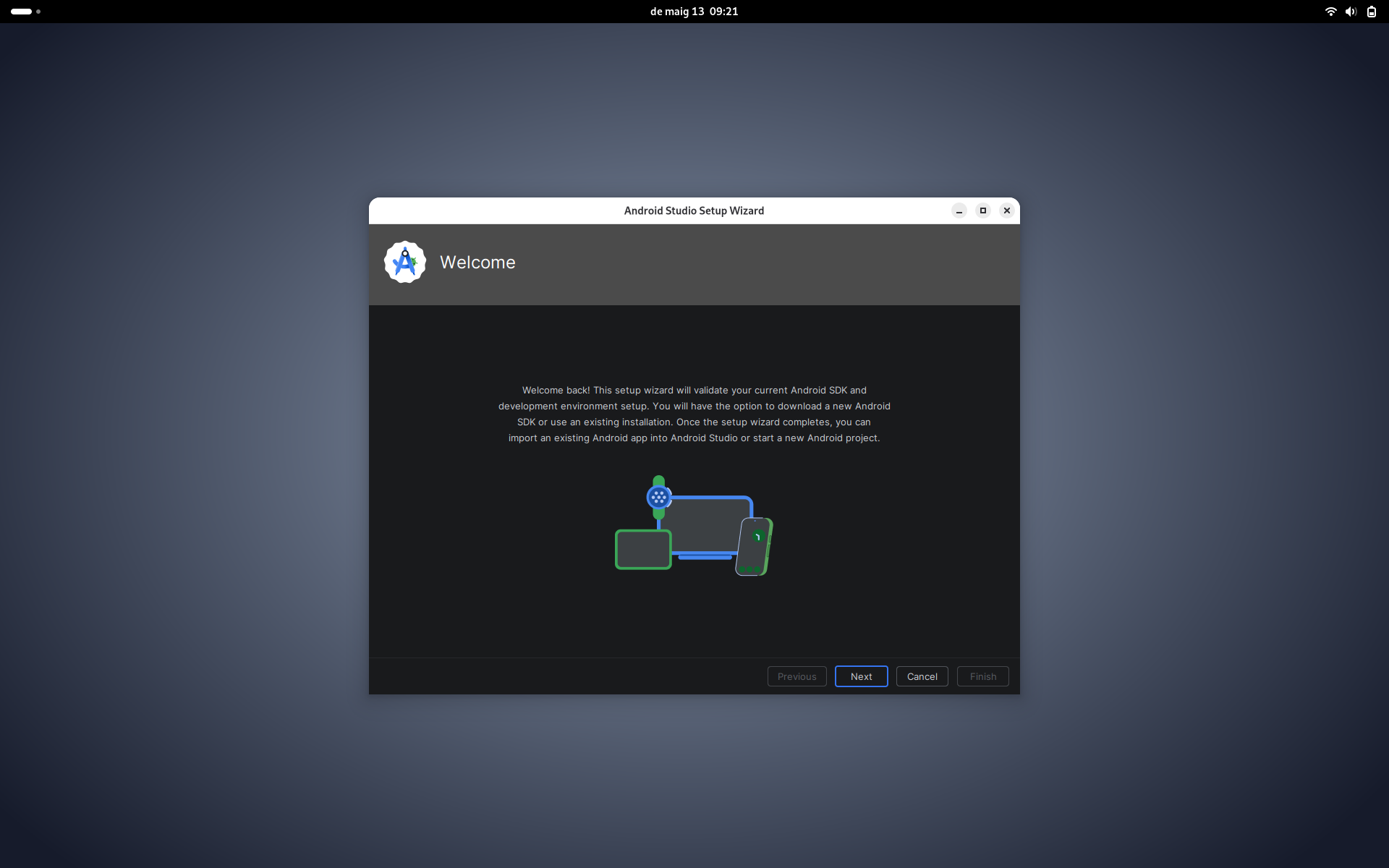Open the Activities overview in top bar

coord(26,12)
